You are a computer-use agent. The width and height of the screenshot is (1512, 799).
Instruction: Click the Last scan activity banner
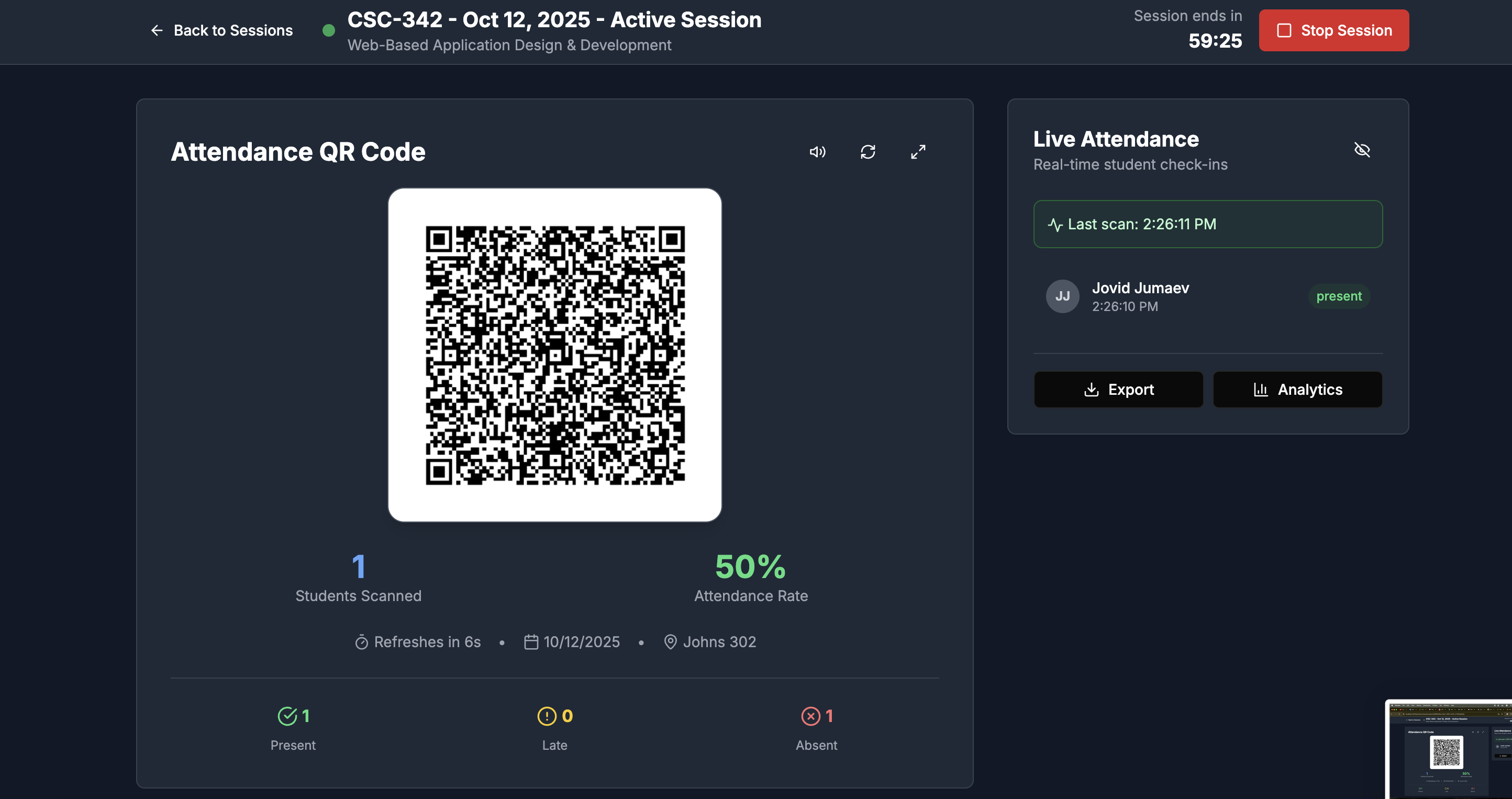[1207, 224]
